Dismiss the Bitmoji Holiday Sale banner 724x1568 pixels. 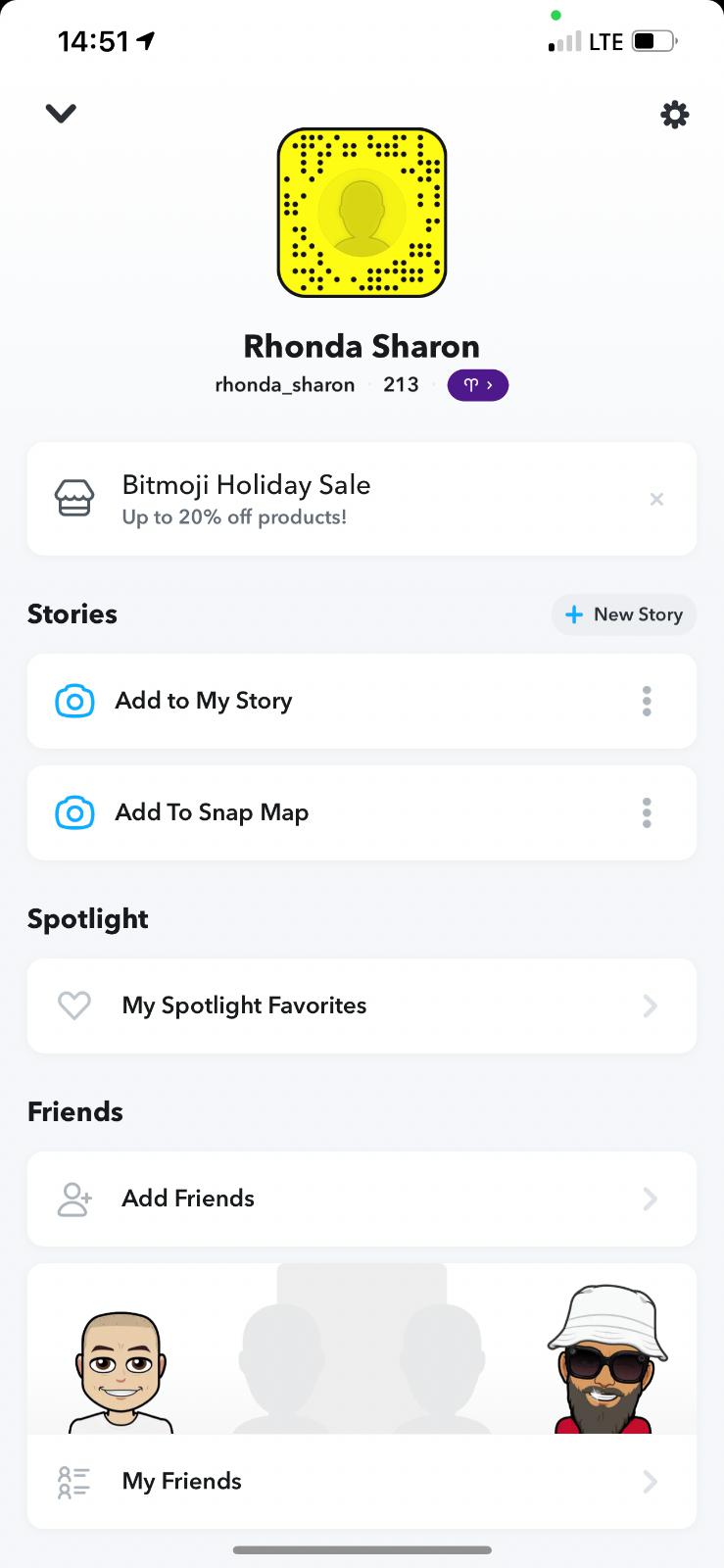pos(656,500)
